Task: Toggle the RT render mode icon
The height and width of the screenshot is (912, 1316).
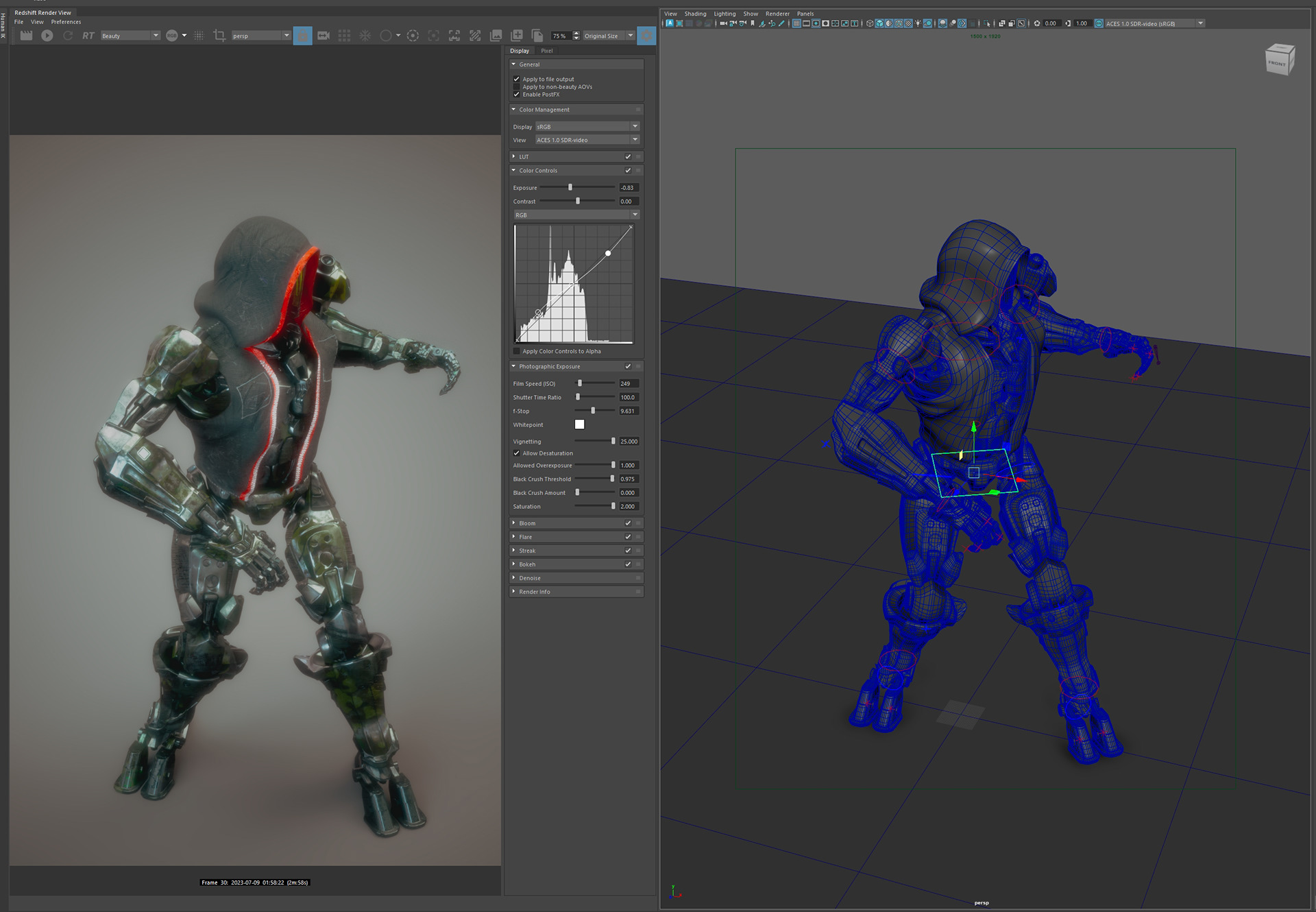Action: coord(88,36)
